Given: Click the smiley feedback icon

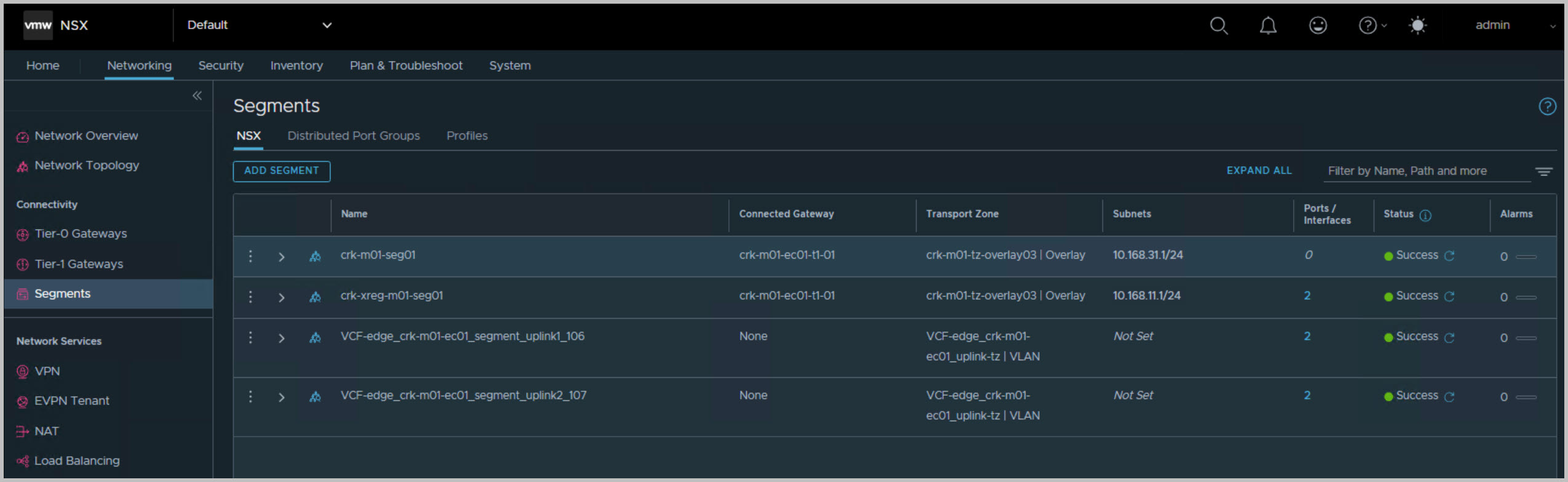Looking at the screenshot, I should (1318, 26).
